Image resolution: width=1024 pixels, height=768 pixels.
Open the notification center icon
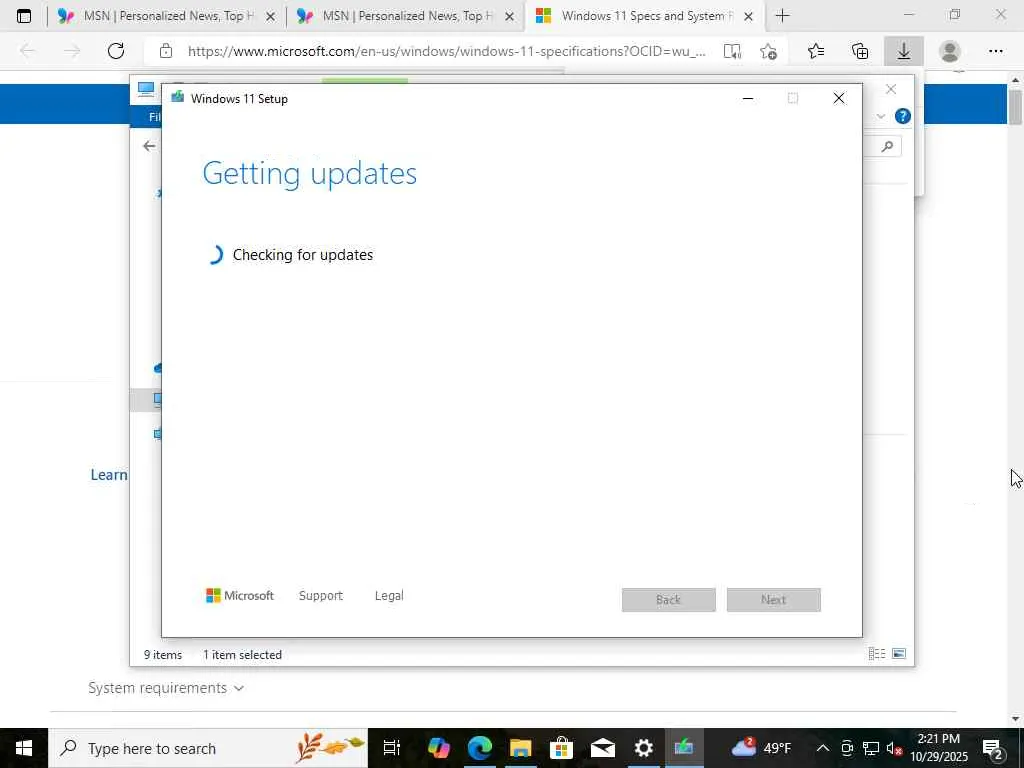[993, 748]
